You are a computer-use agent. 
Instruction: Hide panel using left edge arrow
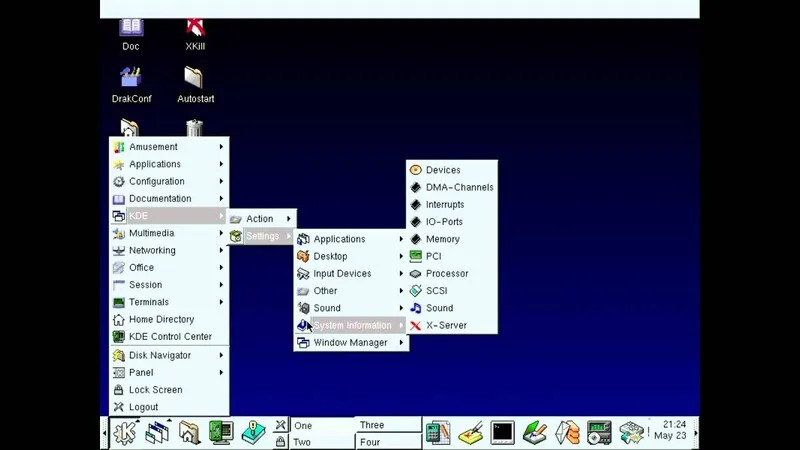point(105,433)
